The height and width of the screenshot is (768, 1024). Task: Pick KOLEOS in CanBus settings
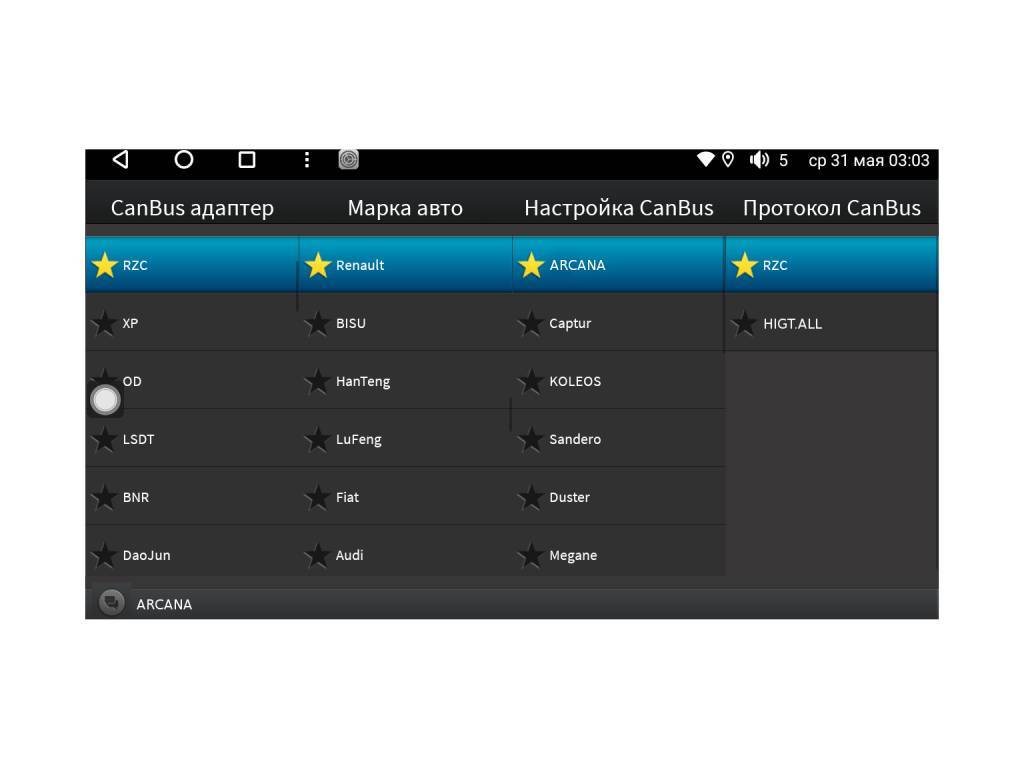(x=618, y=381)
